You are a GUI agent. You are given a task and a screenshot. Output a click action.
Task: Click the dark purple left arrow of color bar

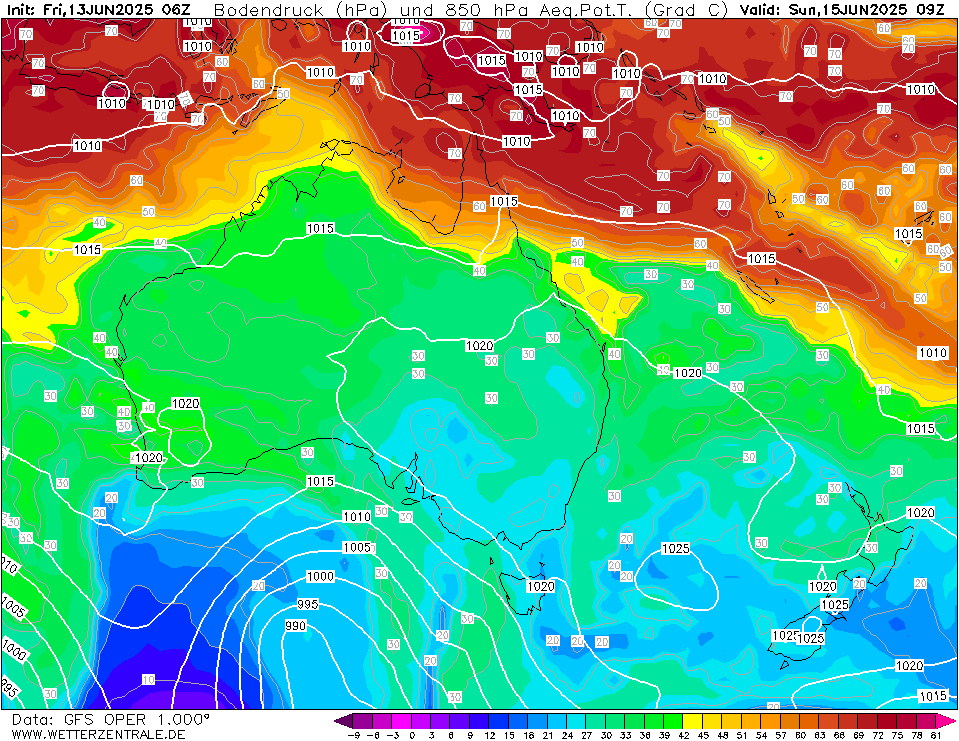point(344,720)
